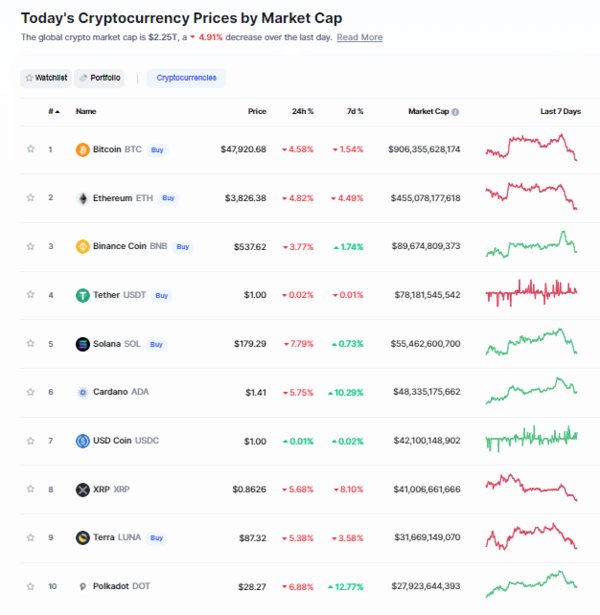Screen dimensions: 600x615
Task: Toggle the watchlist star for Polkadot
Action: 30,586
